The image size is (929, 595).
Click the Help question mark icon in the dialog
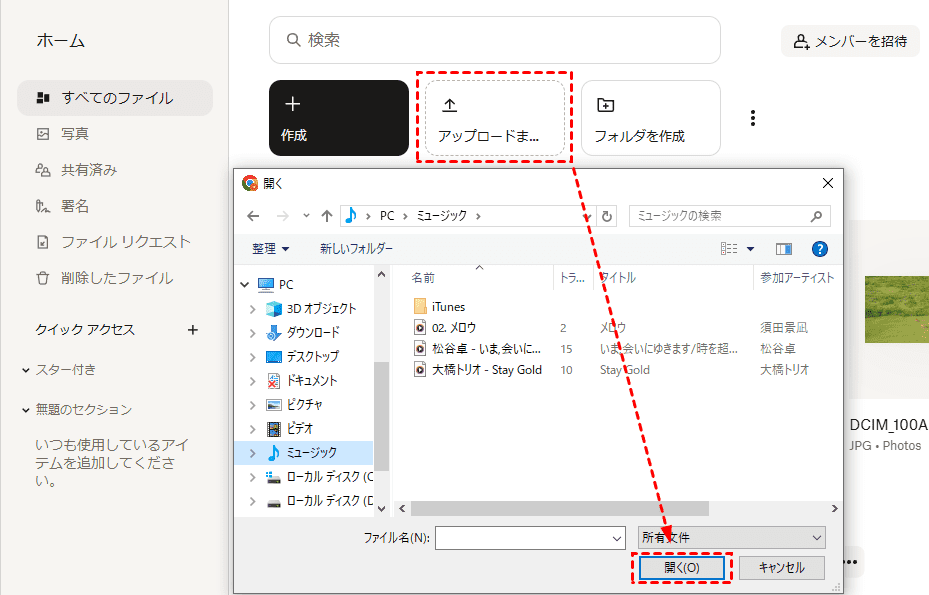(x=819, y=249)
